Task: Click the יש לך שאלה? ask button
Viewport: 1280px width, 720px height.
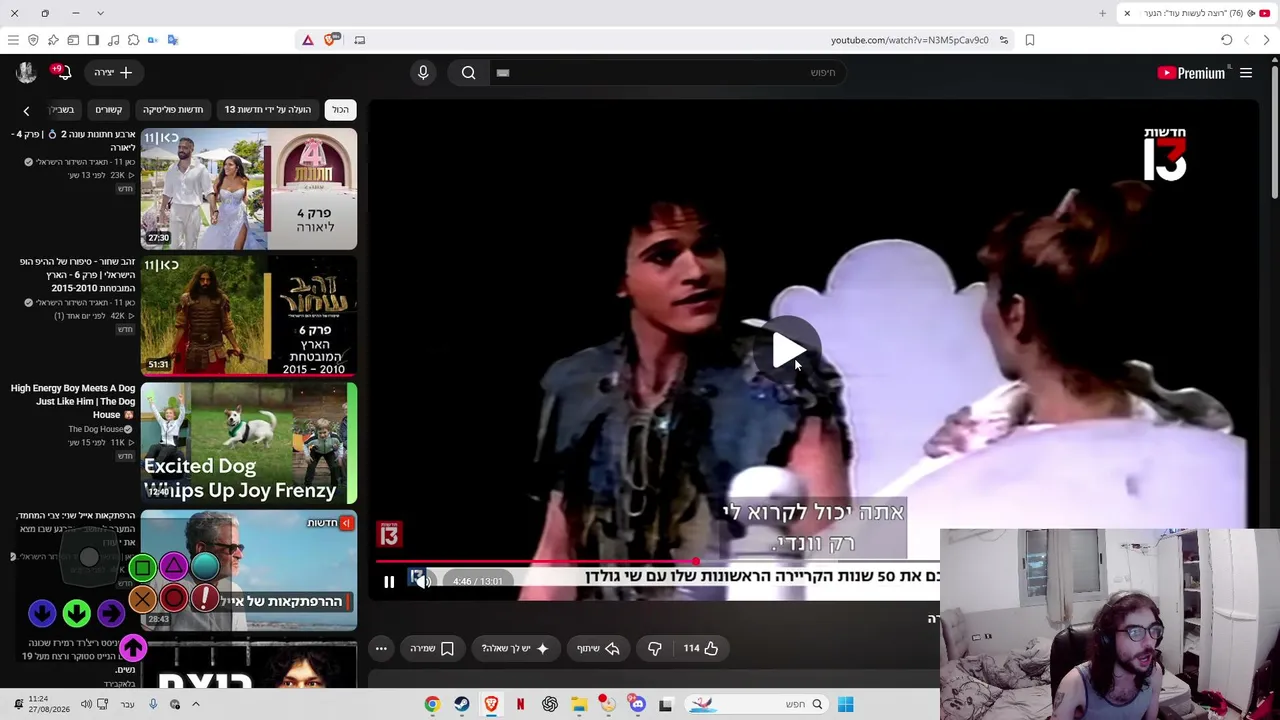Action: pyautogui.click(x=515, y=648)
